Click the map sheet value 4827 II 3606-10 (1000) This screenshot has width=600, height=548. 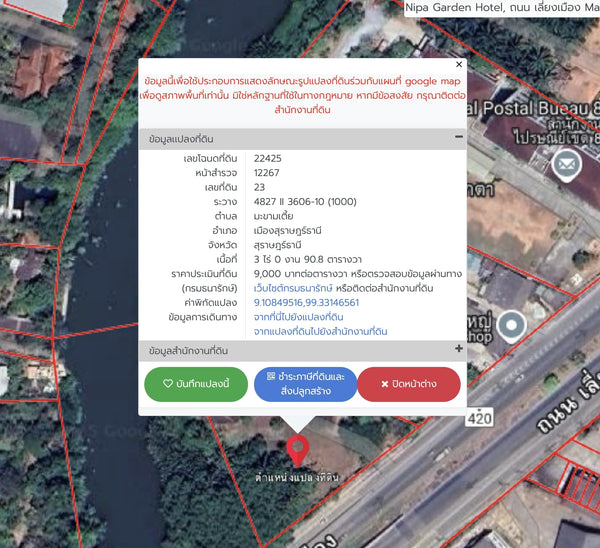click(305, 202)
